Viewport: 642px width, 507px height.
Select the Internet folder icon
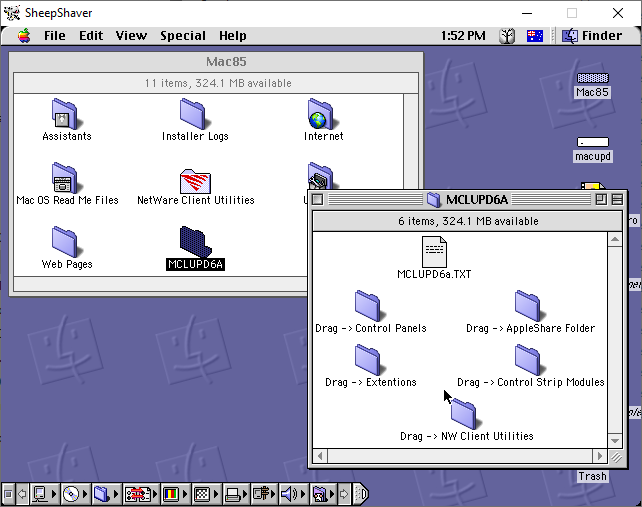322,115
